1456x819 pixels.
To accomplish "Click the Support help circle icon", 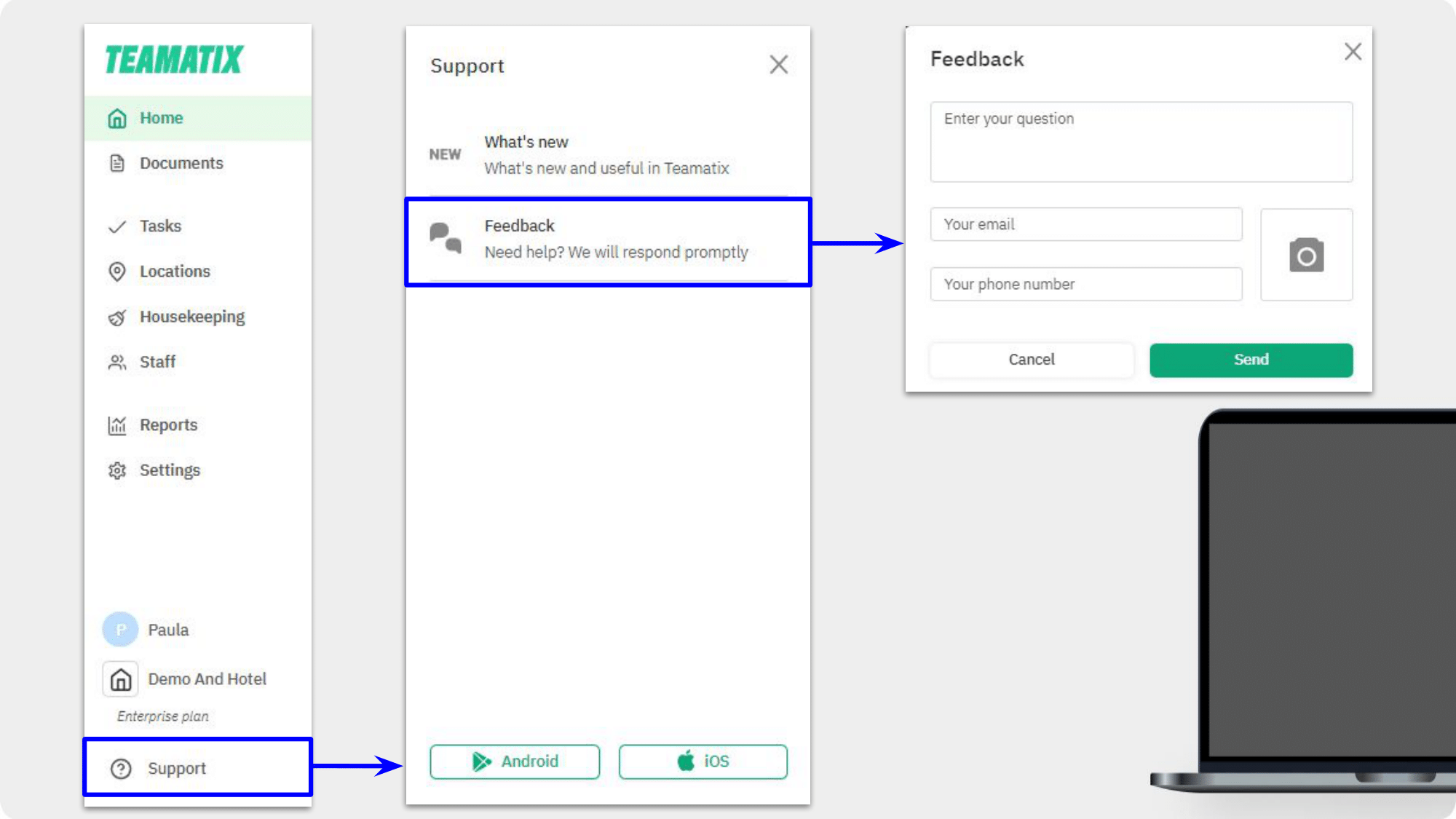I will (x=120, y=768).
